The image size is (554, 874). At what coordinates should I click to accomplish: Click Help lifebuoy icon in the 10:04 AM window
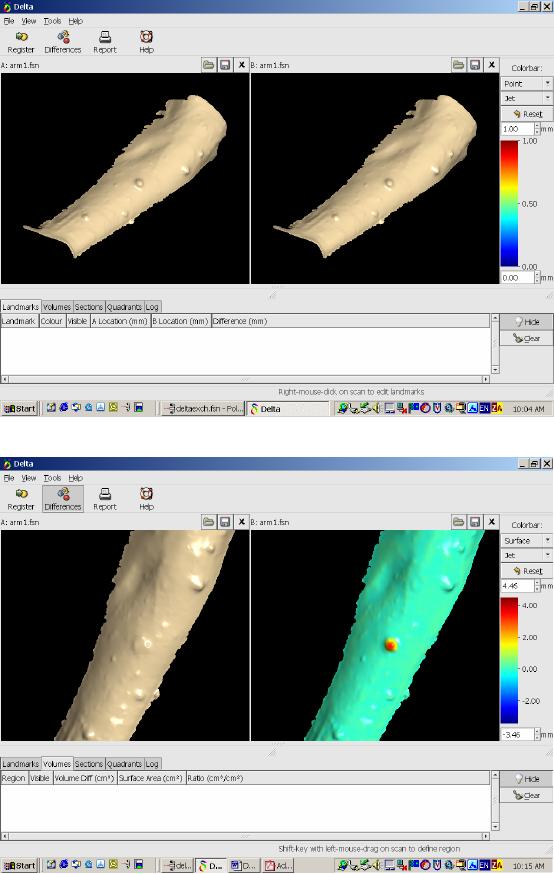pos(147,42)
